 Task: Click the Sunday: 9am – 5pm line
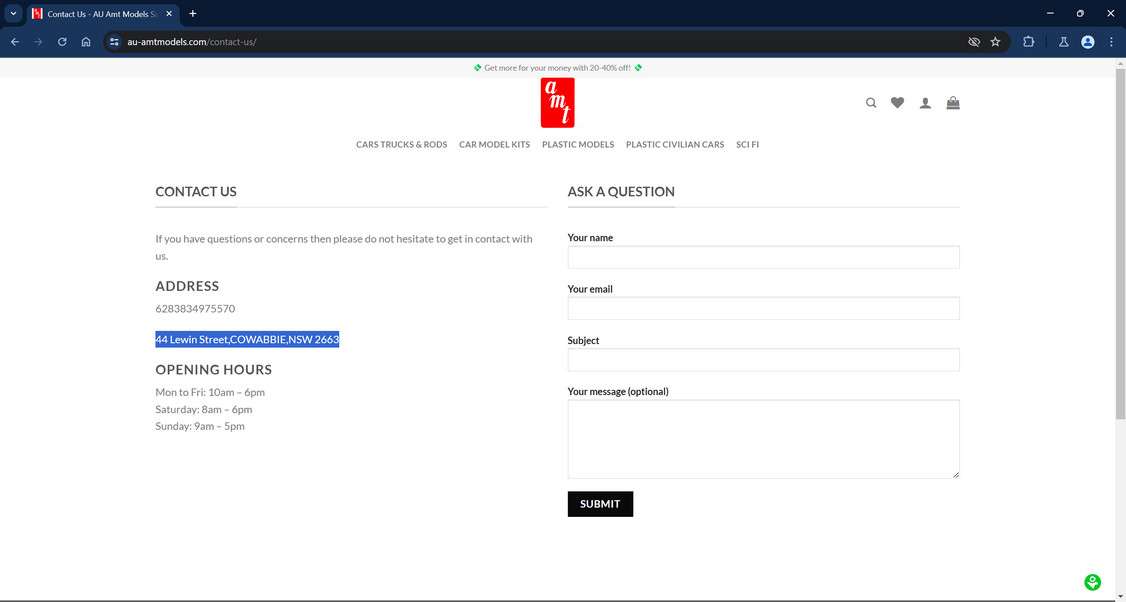click(x=200, y=426)
